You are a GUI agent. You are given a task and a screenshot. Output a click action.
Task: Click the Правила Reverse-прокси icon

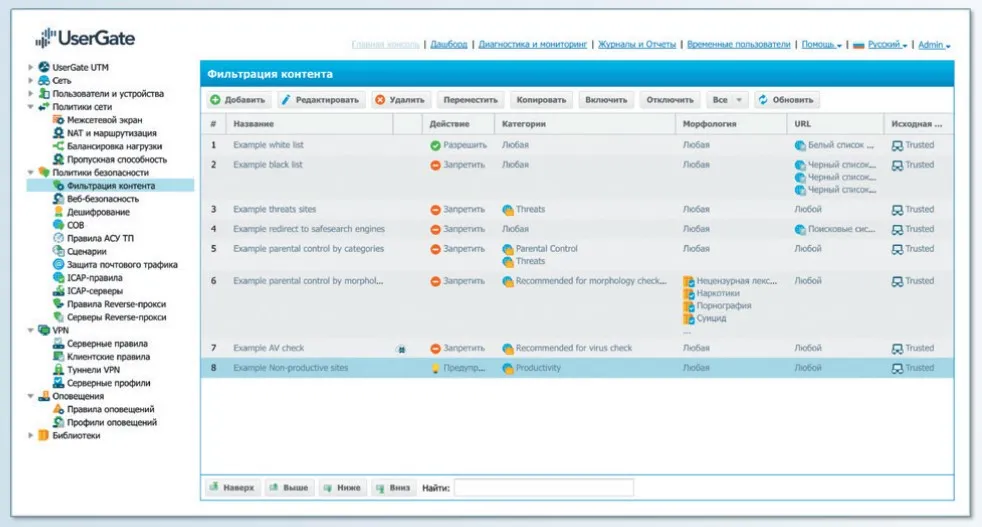click(58, 304)
